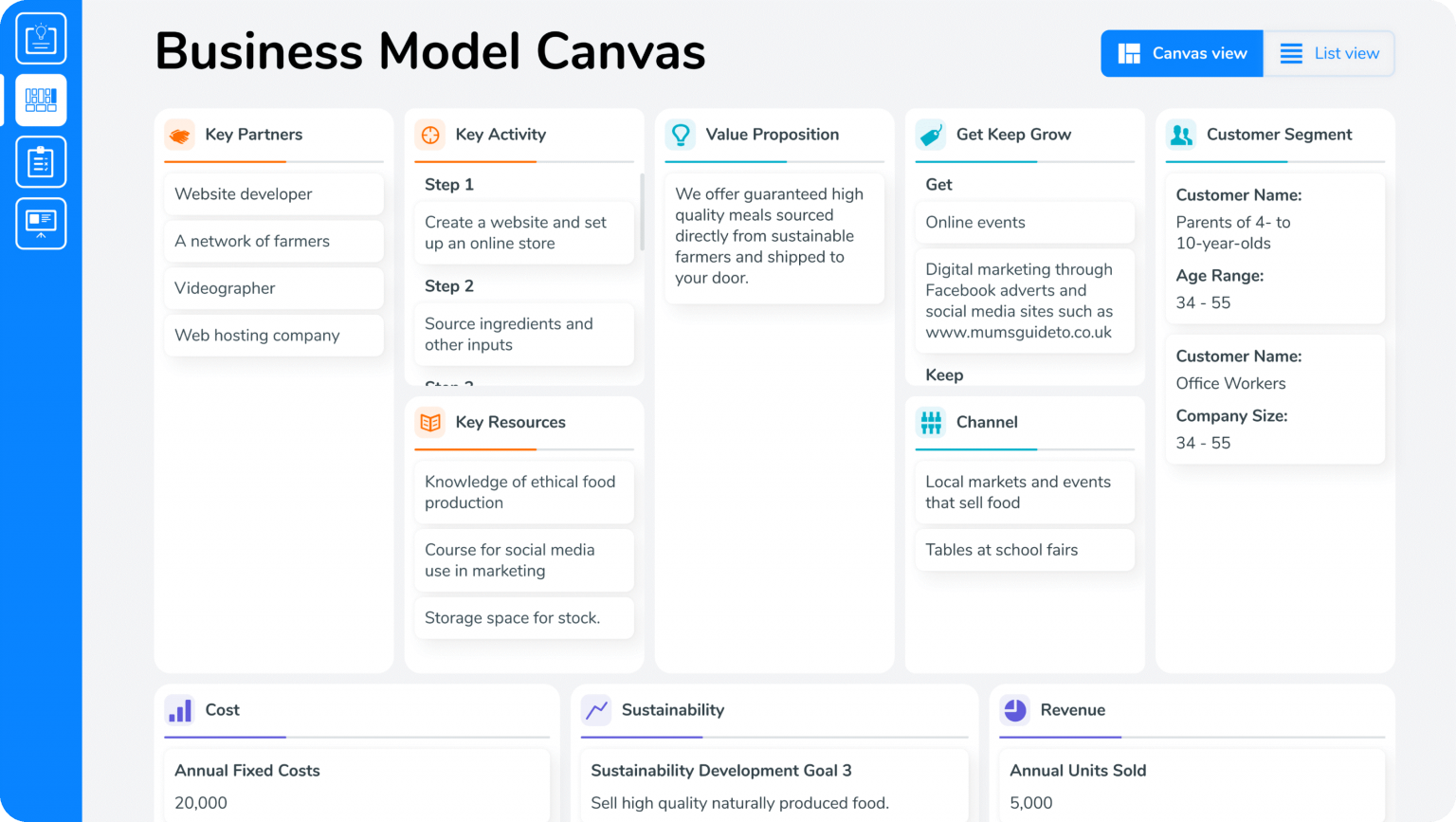Viewport: 1456px width, 822px height.
Task: Click the bar chart icon on Cost
Action: click(x=179, y=710)
